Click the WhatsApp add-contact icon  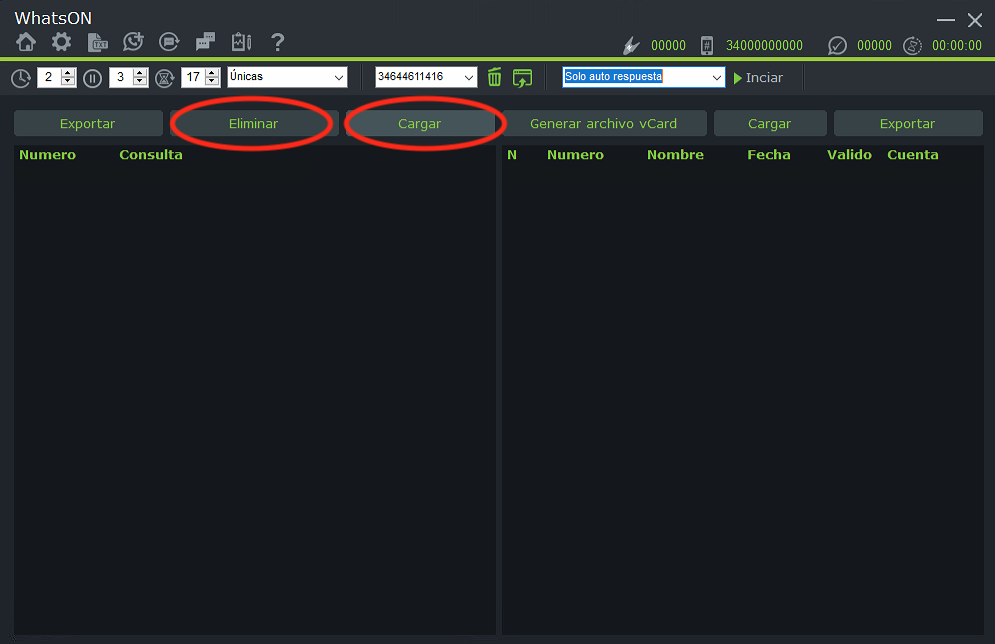click(x=133, y=43)
